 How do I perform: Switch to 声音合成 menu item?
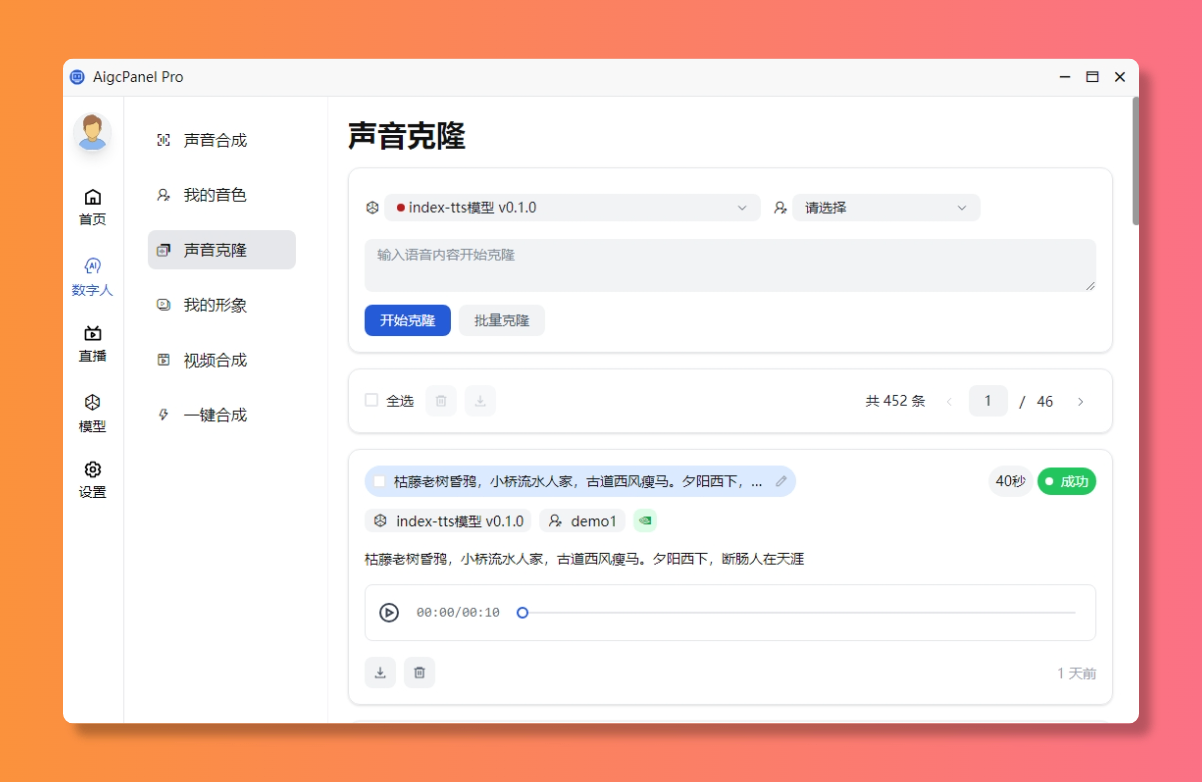click(x=215, y=141)
